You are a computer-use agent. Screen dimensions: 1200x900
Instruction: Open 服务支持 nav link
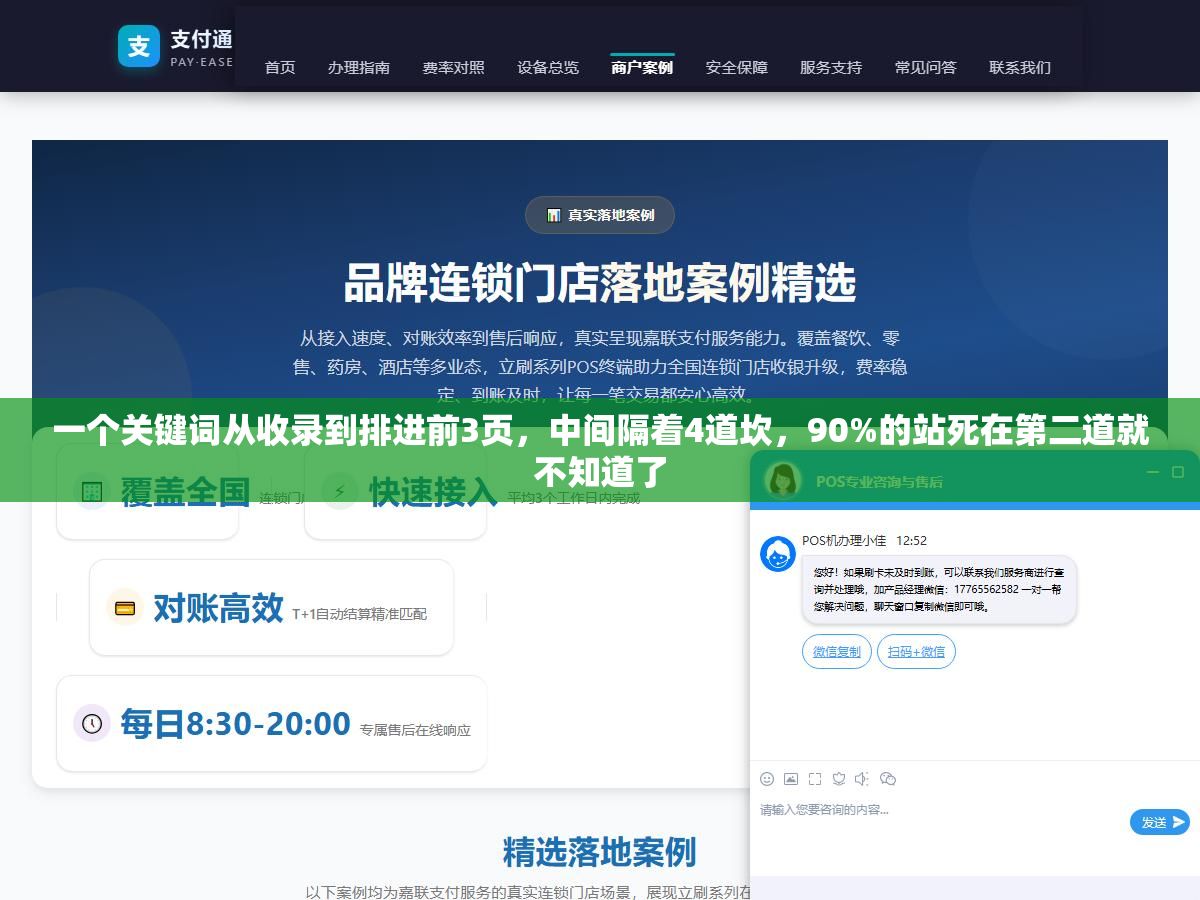pyautogui.click(x=831, y=68)
